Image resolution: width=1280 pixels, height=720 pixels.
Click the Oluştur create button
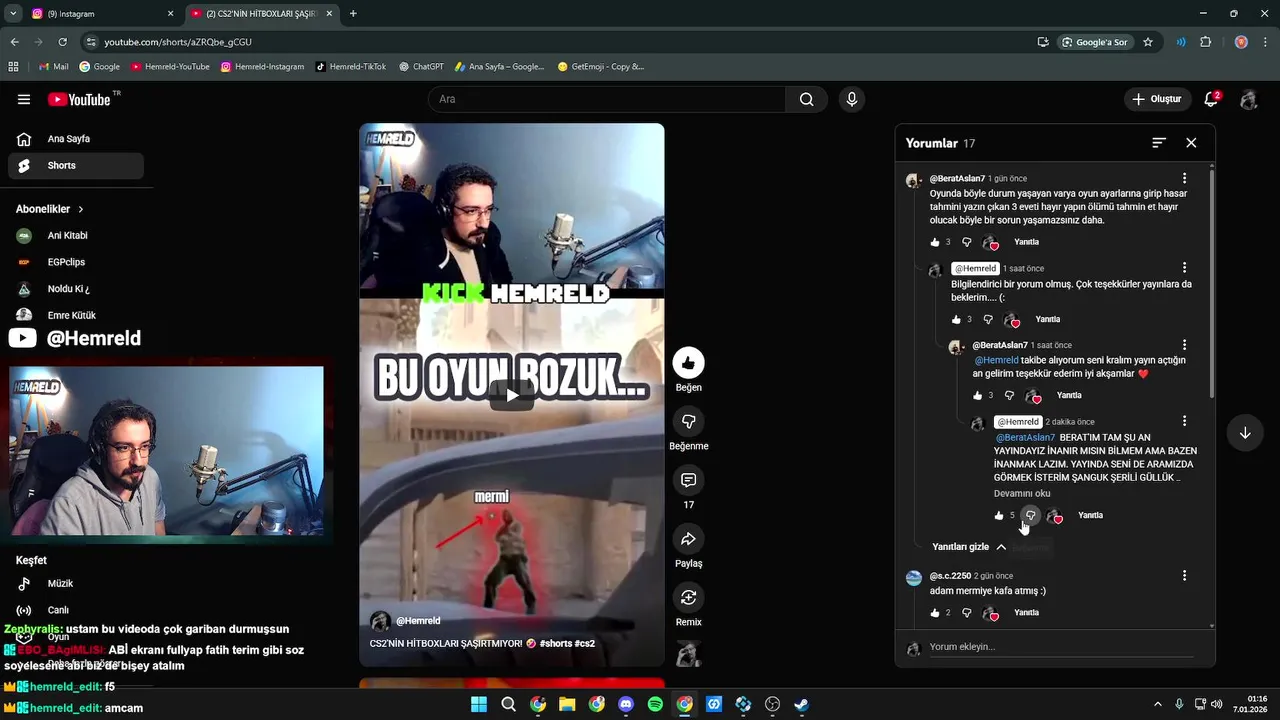point(1157,99)
